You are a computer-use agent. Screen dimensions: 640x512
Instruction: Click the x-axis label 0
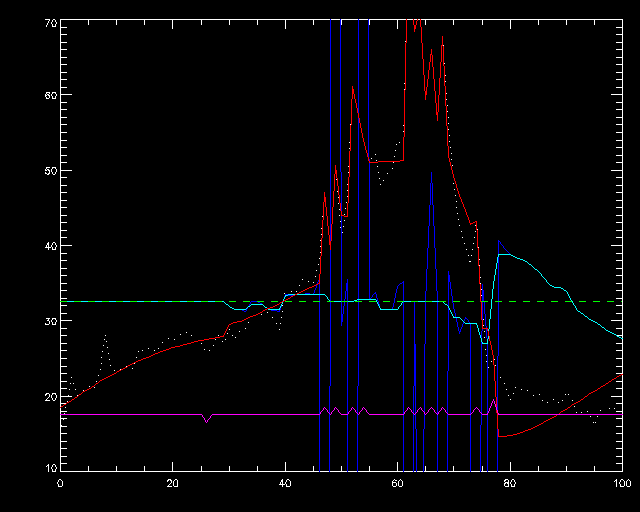coord(60,483)
